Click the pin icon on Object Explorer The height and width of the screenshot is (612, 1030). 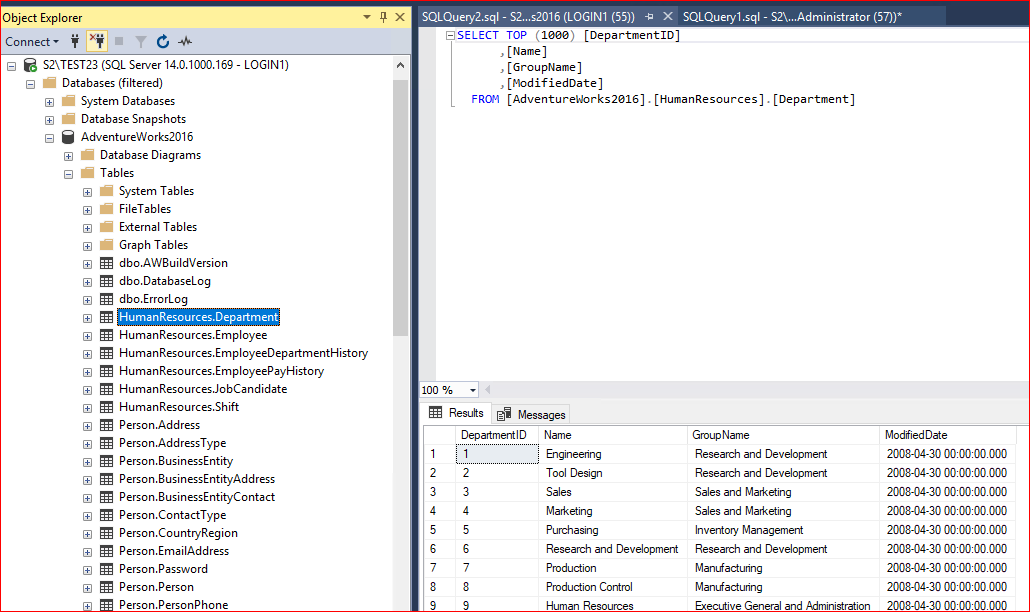tap(384, 17)
